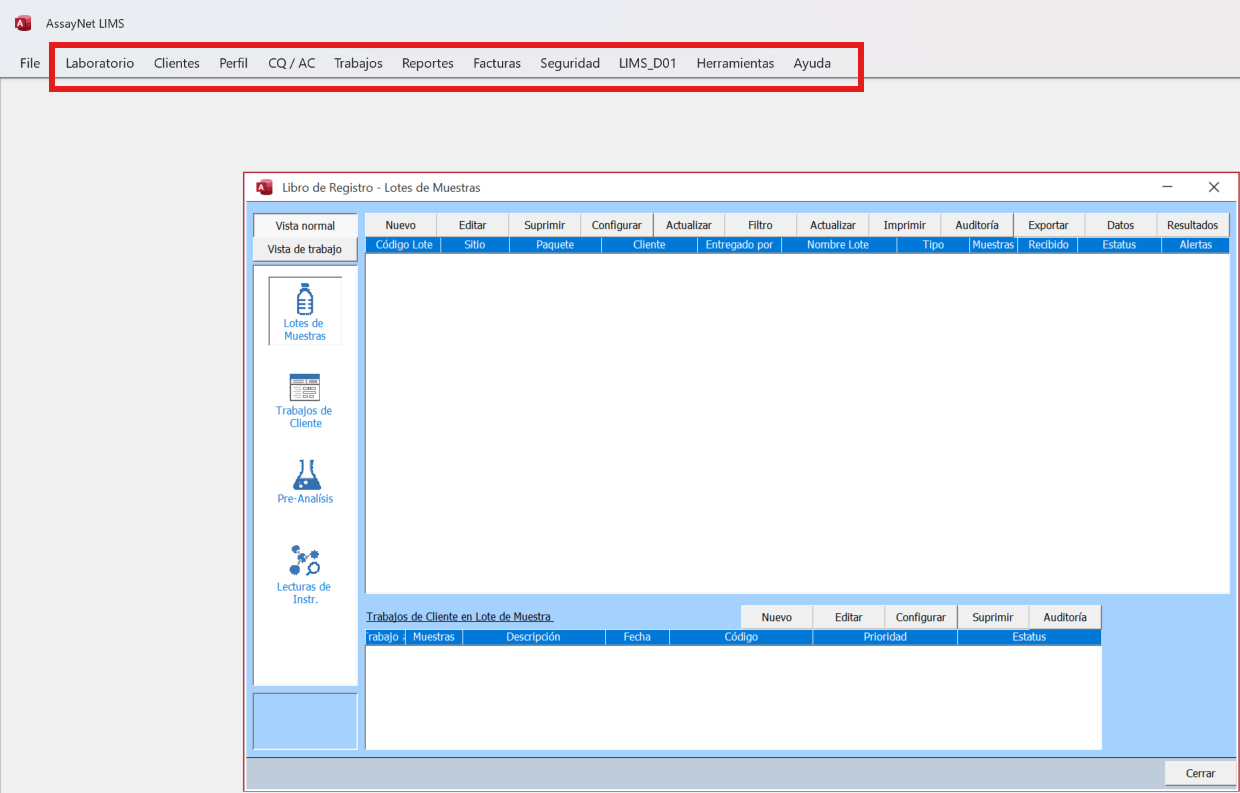Open the Seguridad menu
The width and height of the screenshot is (1240, 793).
click(570, 63)
